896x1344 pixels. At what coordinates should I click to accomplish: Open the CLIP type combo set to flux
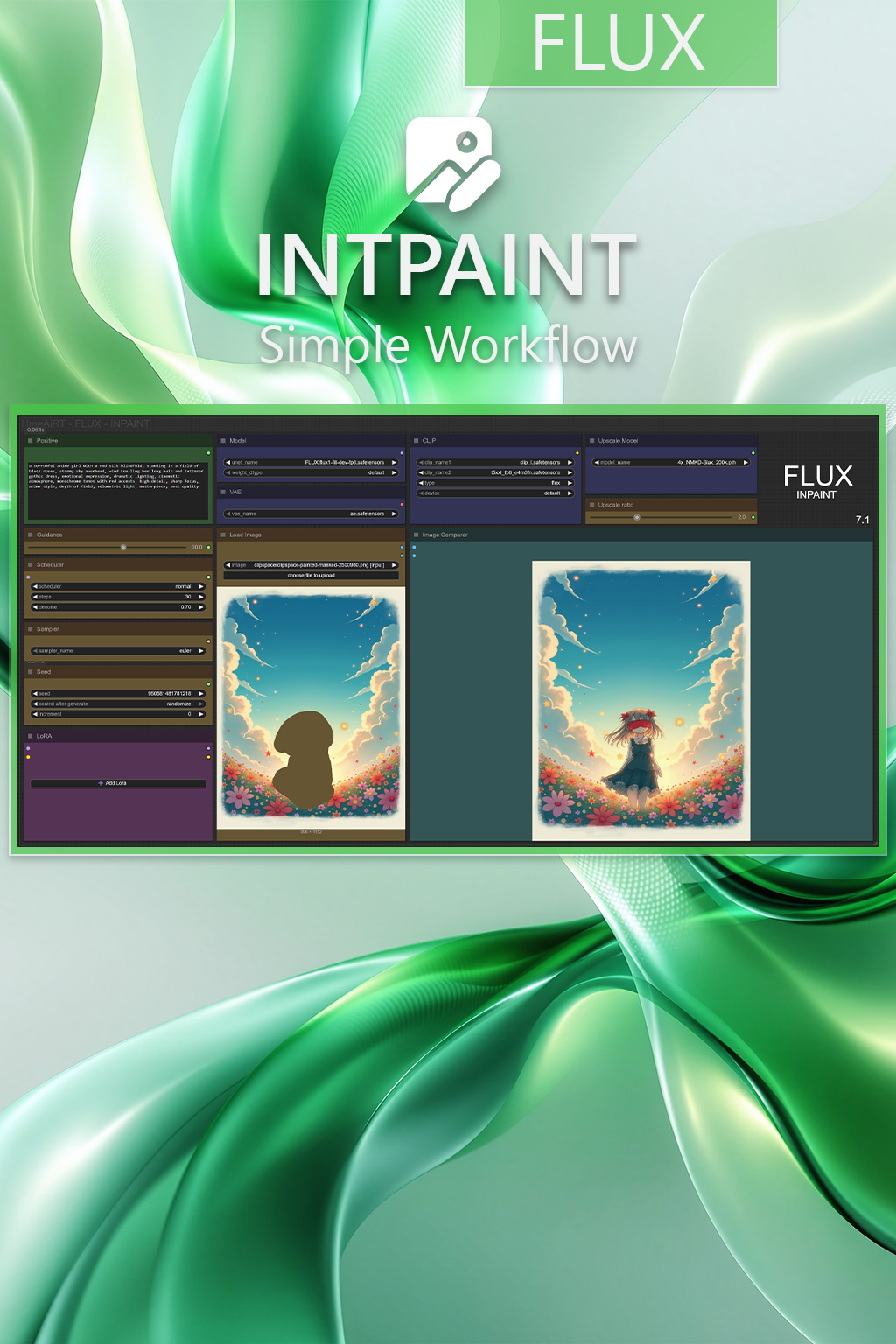coord(495,483)
